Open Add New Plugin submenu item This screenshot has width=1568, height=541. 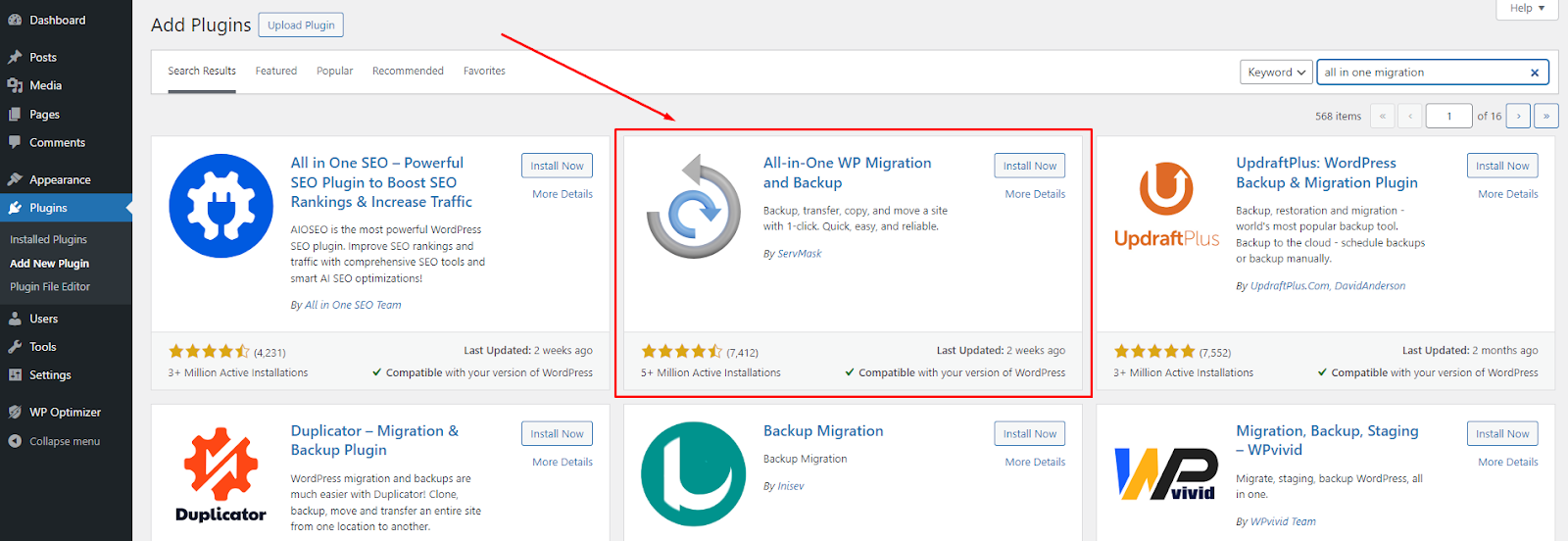[x=50, y=263]
